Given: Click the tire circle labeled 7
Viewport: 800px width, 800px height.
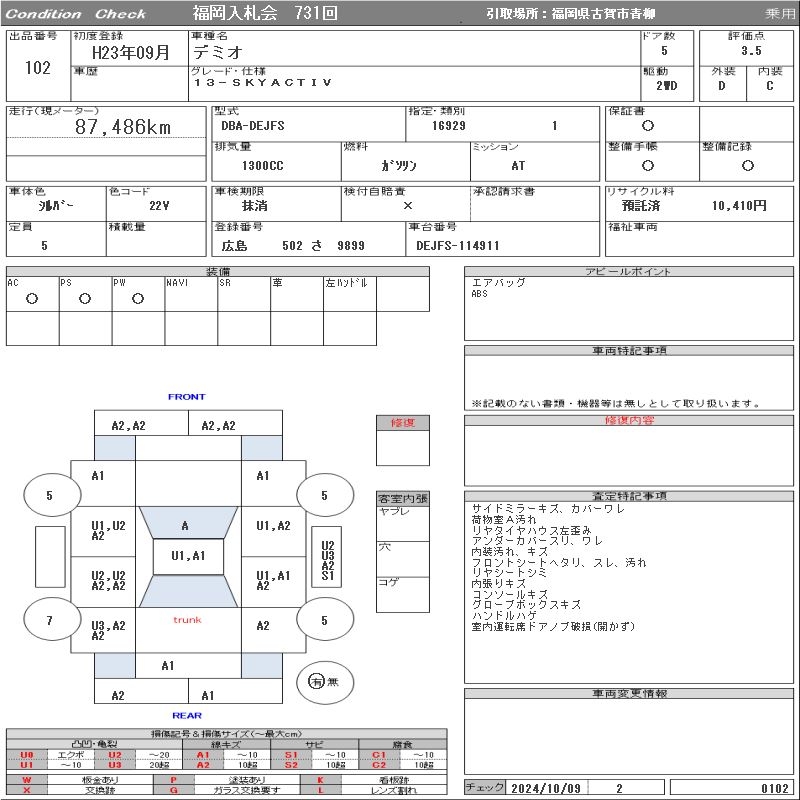Looking at the screenshot, I should (52, 621).
